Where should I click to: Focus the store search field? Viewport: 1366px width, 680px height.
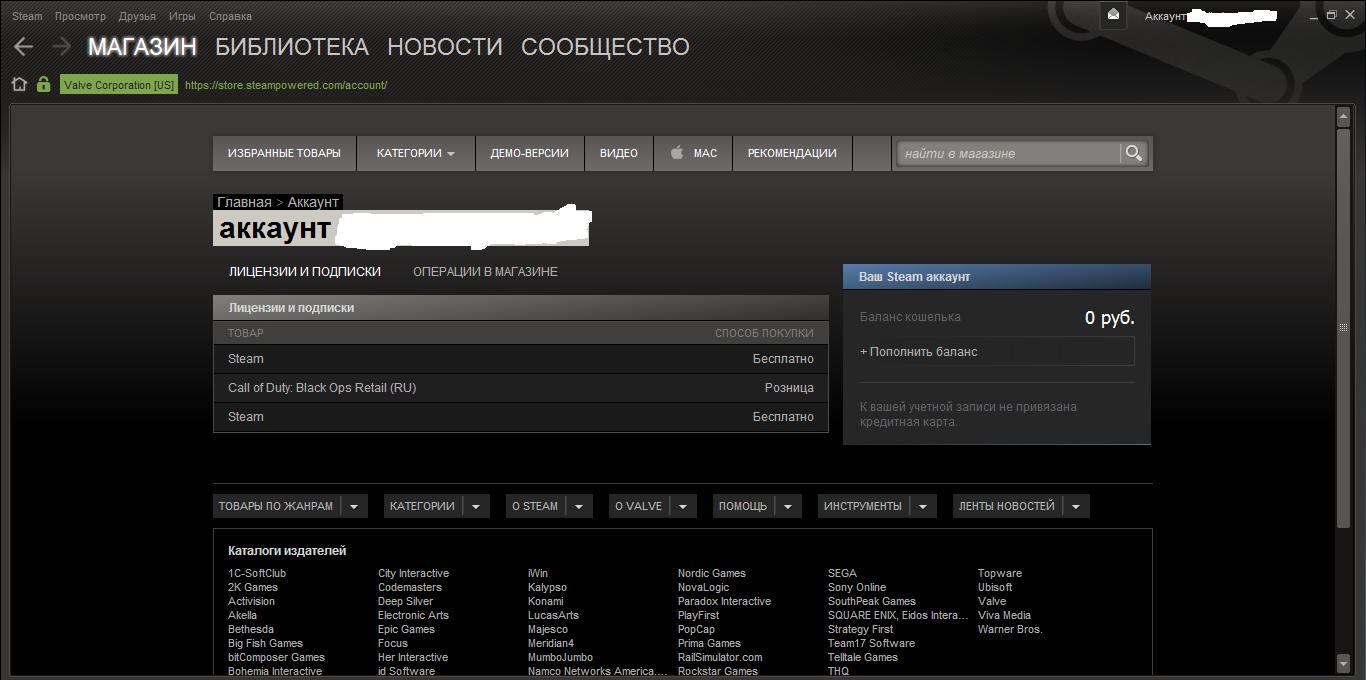click(x=1009, y=153)
